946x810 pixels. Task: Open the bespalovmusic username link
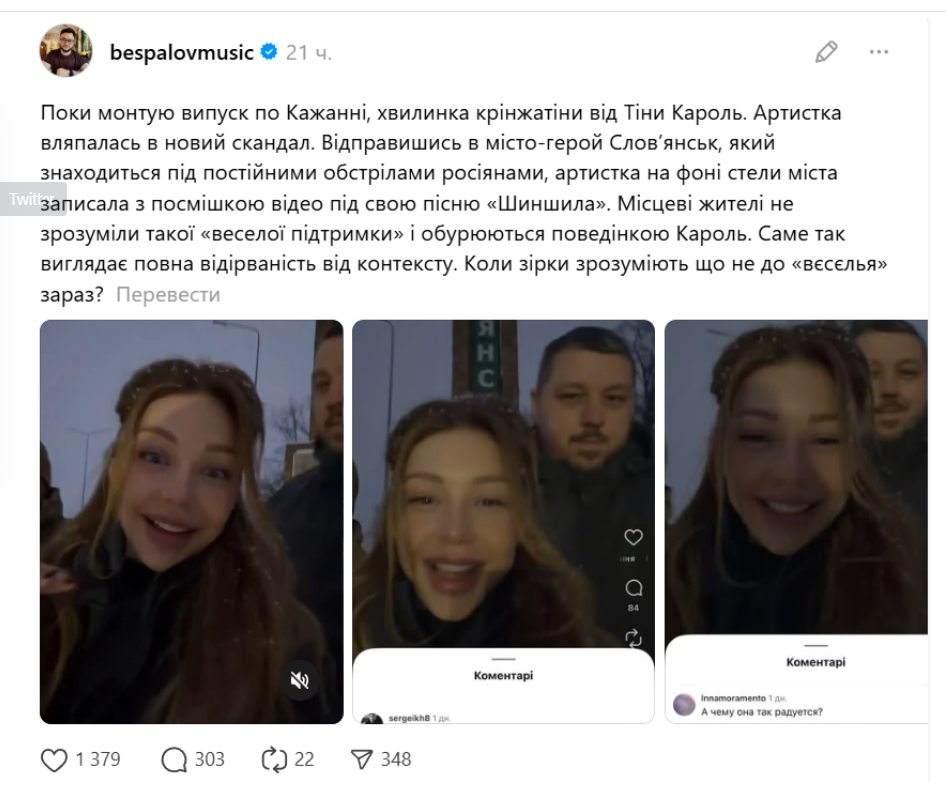[x=182, y=52]
